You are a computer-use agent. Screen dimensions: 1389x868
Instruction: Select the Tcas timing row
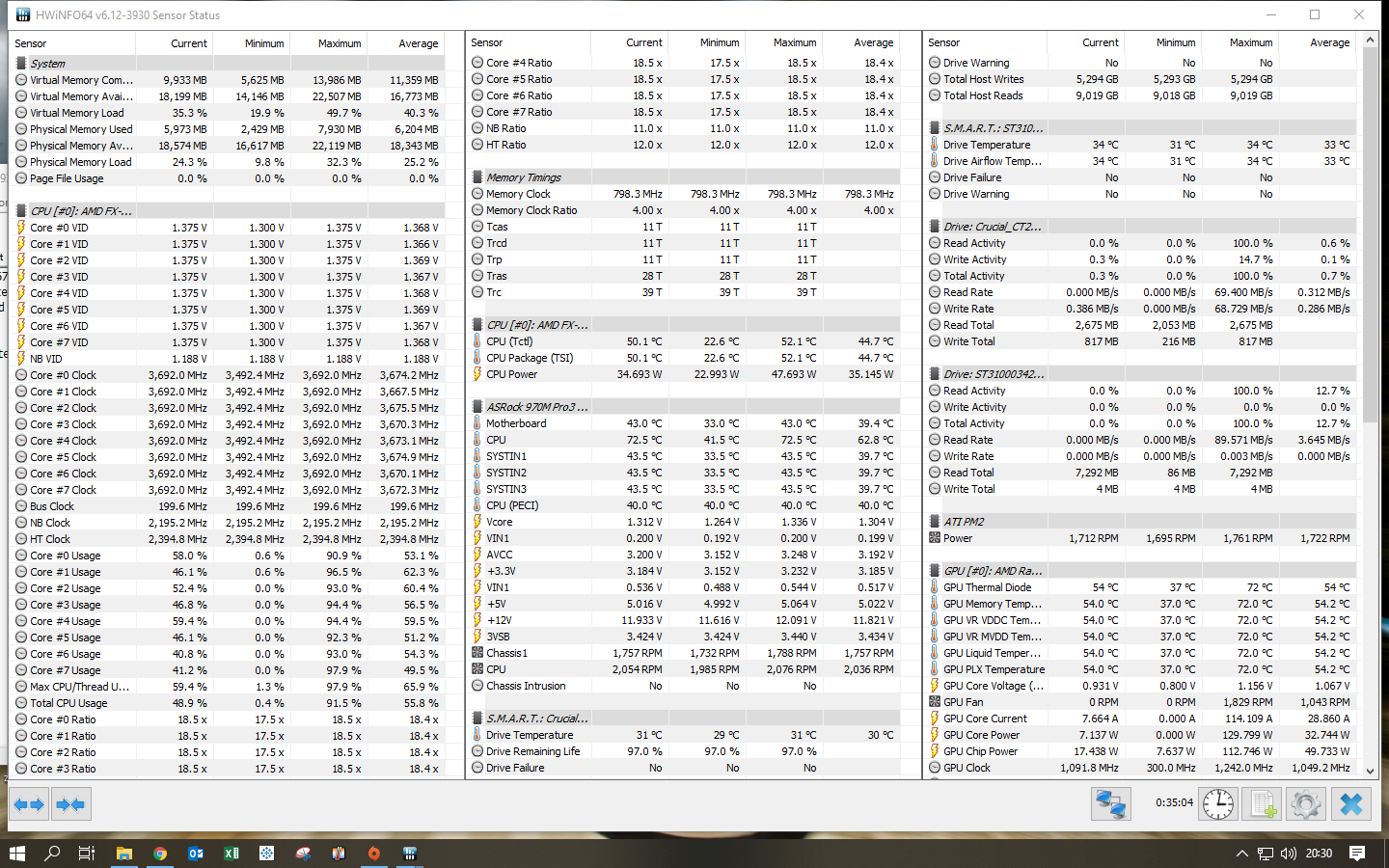pyautogui.click(x=685, y=227)
